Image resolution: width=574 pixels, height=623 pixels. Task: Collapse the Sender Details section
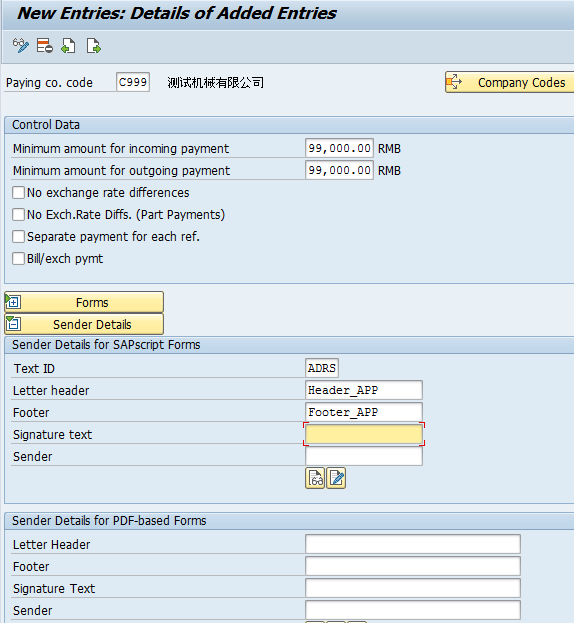click(84, 324)
